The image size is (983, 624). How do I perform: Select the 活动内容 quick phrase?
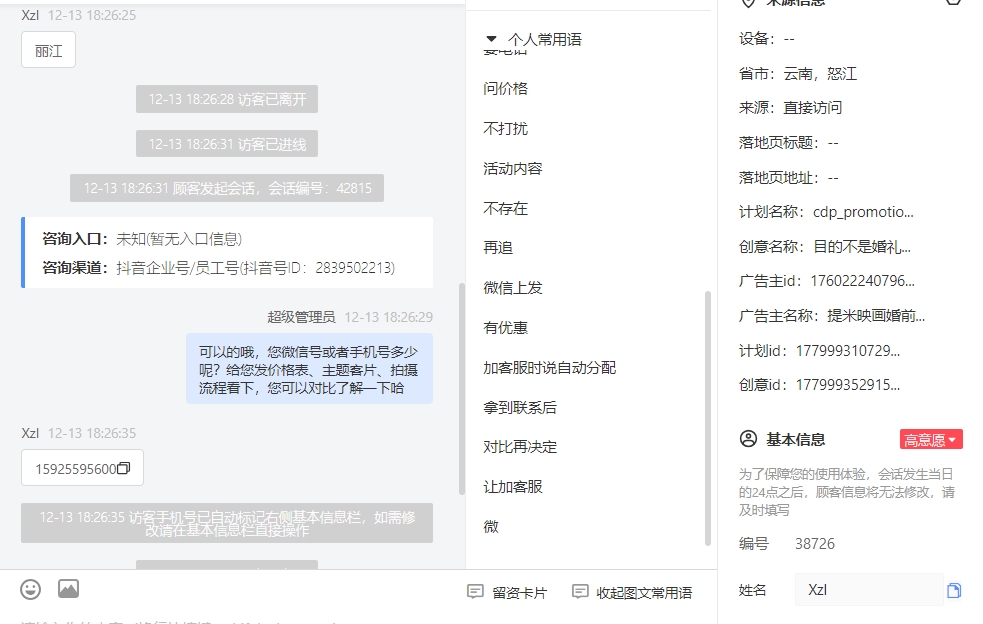[x=513, y=169]
